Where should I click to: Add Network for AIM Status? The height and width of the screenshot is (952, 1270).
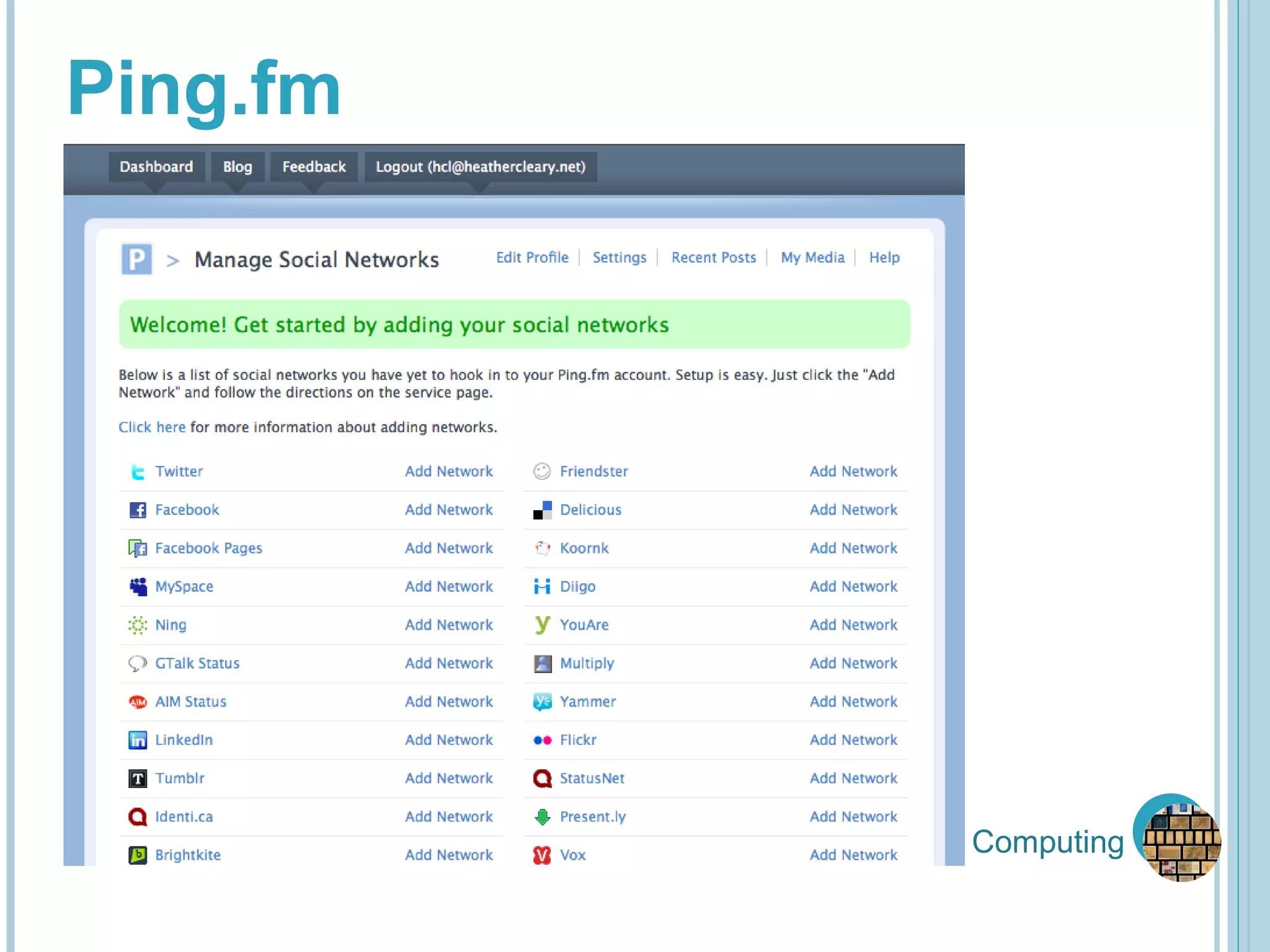[449, 702]
